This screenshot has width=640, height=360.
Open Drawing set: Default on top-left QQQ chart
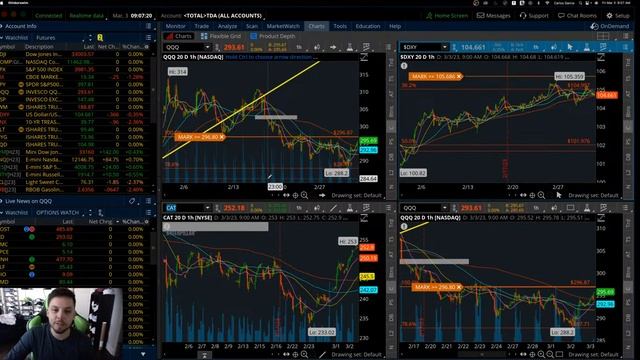[356, 196]
